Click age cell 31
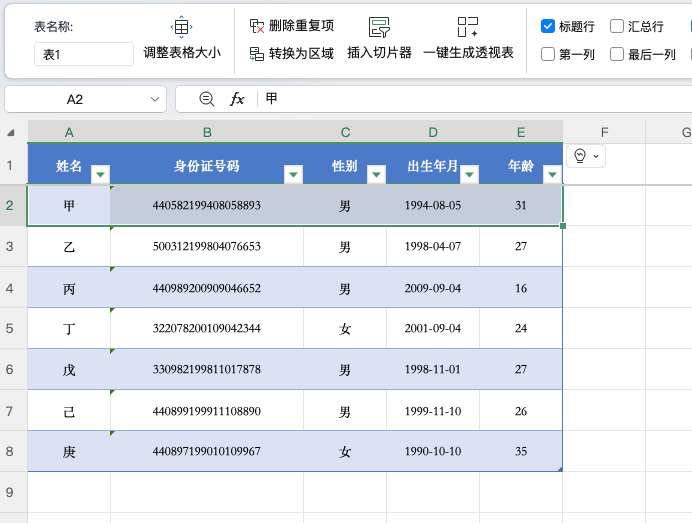 point(521,205)
